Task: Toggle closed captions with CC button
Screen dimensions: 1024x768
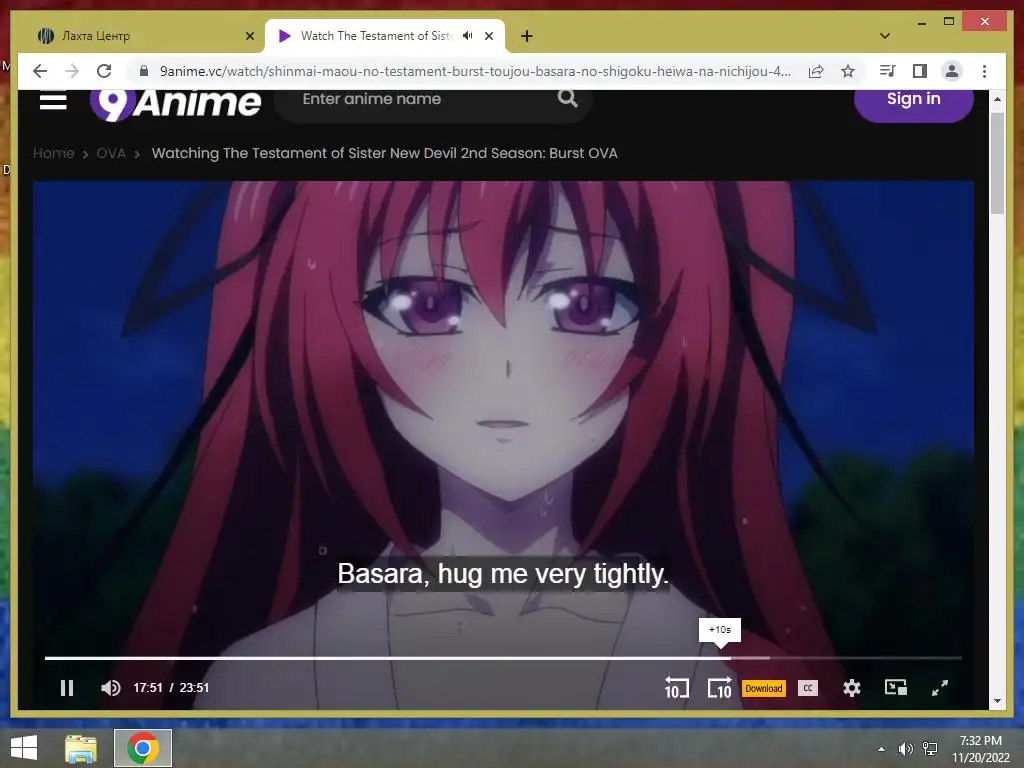Action: tap(808, 688)
